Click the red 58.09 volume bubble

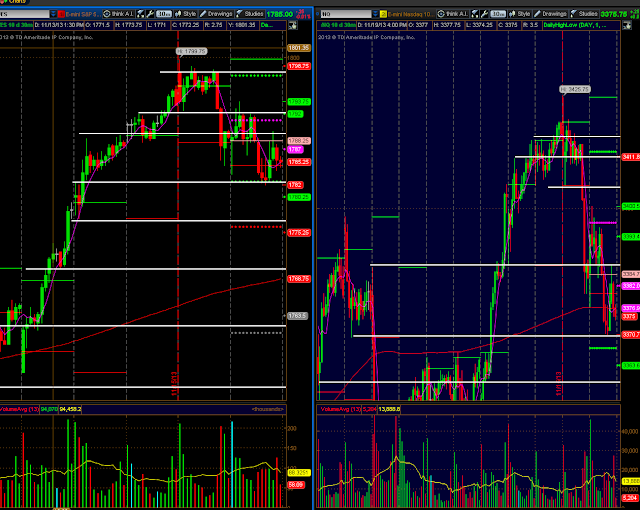(296, 485)
